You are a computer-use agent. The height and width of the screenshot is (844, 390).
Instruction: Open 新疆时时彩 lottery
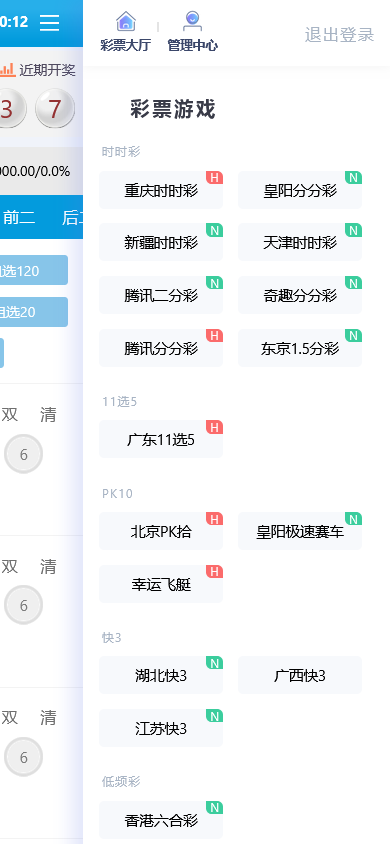(x=161, y=243)
